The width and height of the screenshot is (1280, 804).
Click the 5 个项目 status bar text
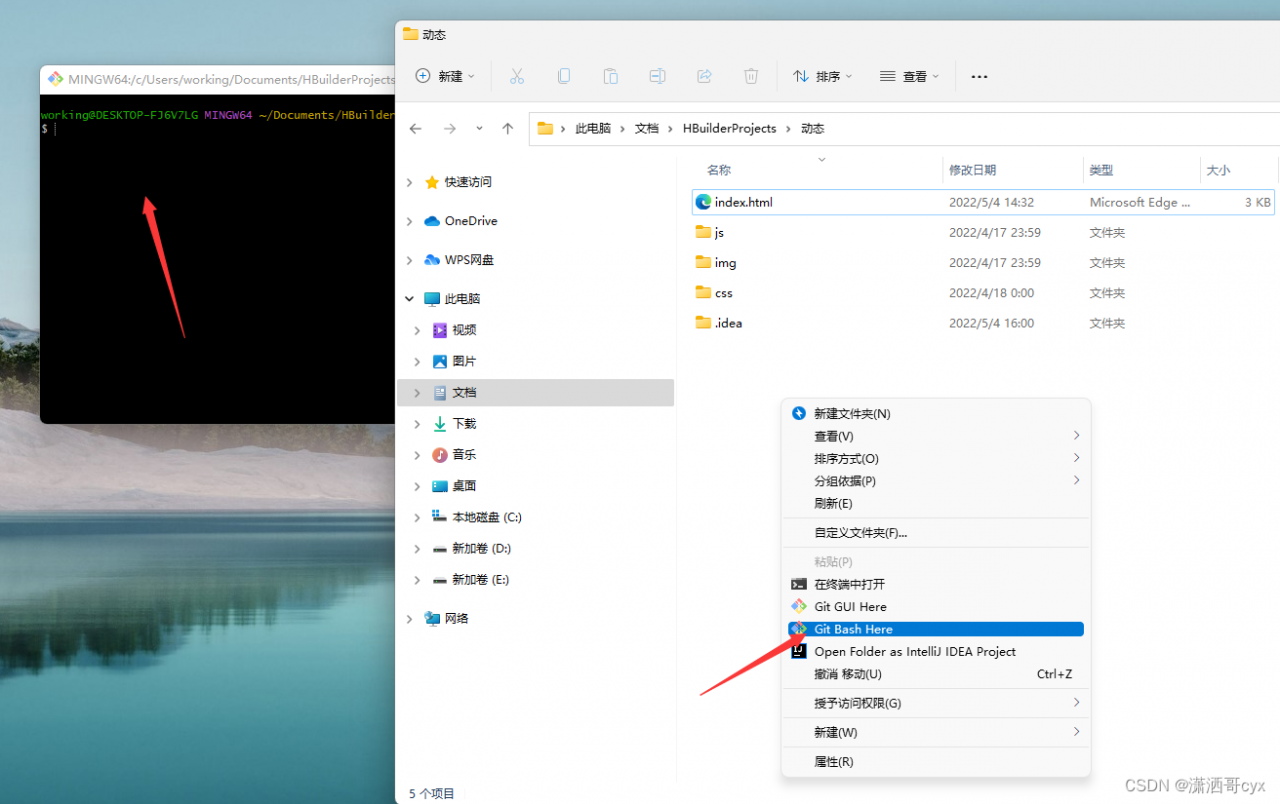pos(431,794)
